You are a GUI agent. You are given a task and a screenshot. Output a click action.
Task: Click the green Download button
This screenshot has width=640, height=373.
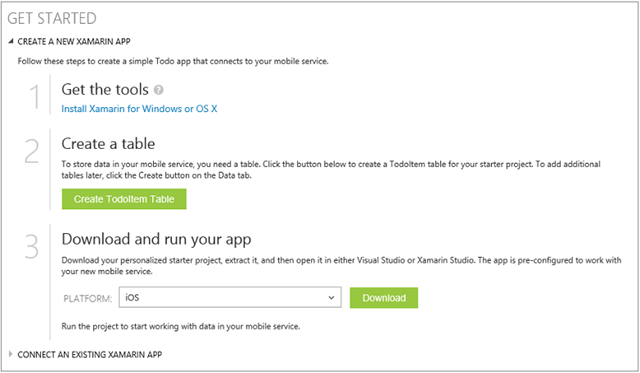tap(384, 298)
